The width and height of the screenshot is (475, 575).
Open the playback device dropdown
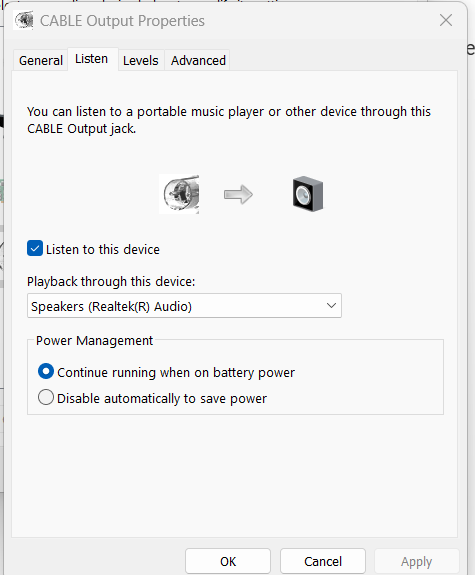pos(184,306)
